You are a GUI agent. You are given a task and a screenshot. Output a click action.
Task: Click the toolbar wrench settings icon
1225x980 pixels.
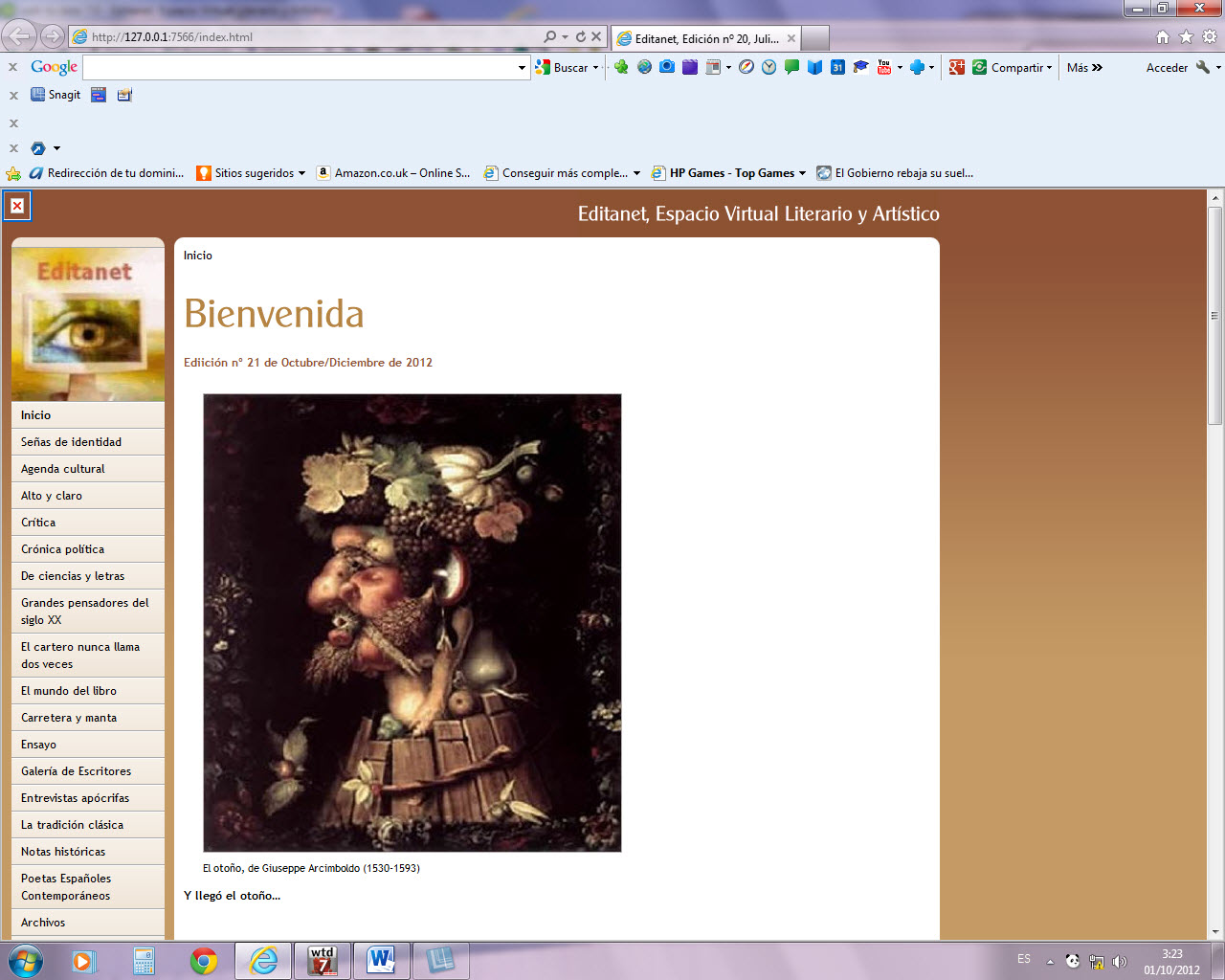tap(1203, 67)
